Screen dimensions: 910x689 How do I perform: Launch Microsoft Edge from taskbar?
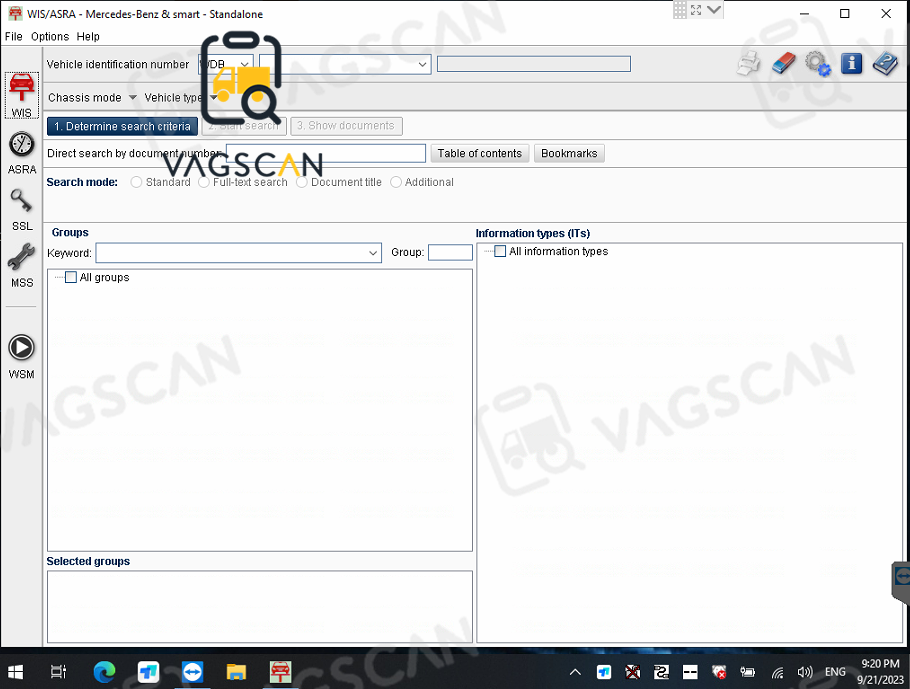click(104, 672)
